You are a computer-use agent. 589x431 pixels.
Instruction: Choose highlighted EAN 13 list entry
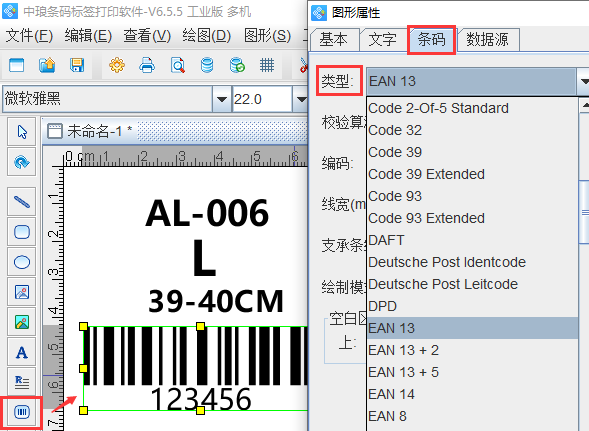(x=472, y=328)
